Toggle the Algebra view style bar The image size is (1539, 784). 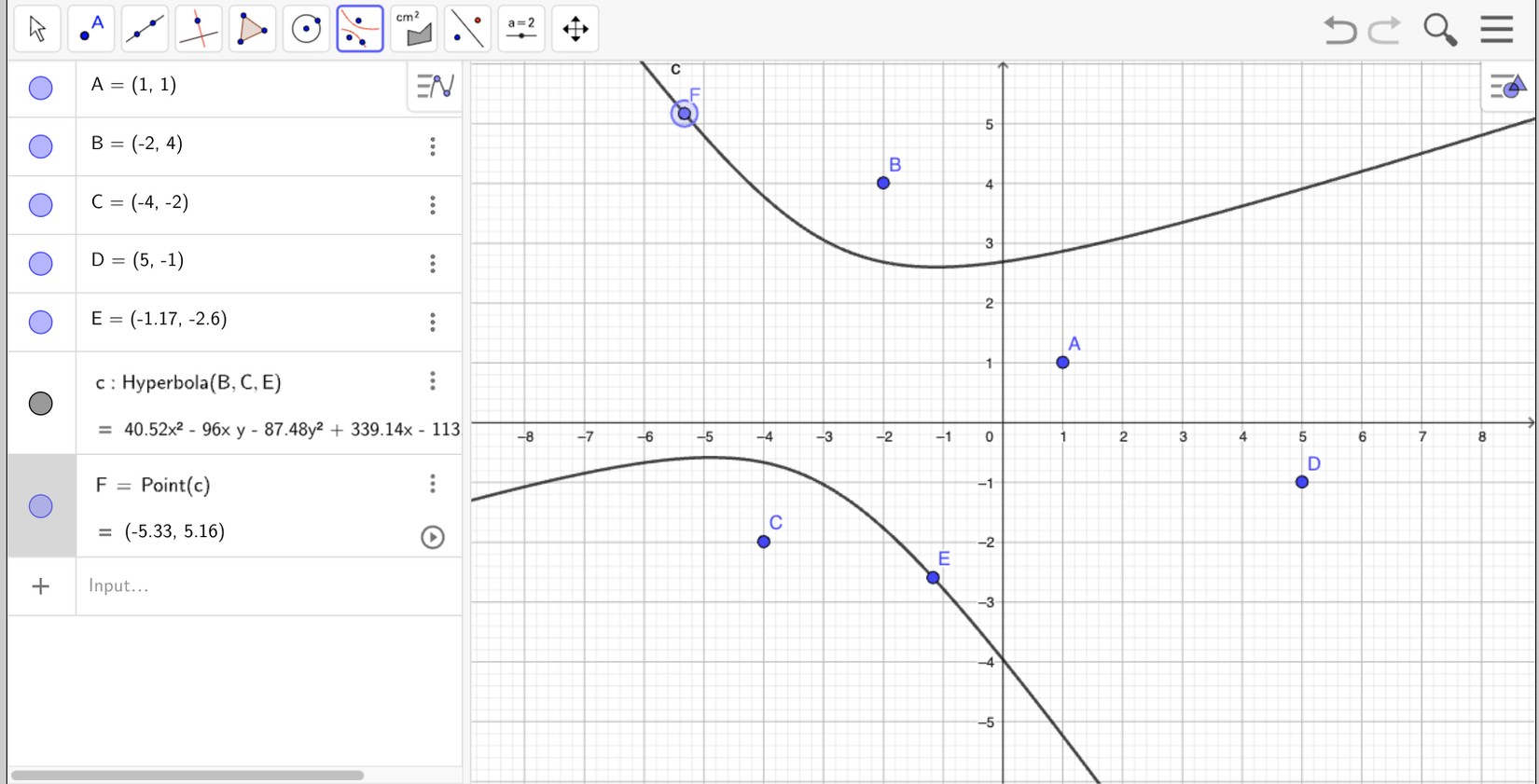click(x=435, y=87)
